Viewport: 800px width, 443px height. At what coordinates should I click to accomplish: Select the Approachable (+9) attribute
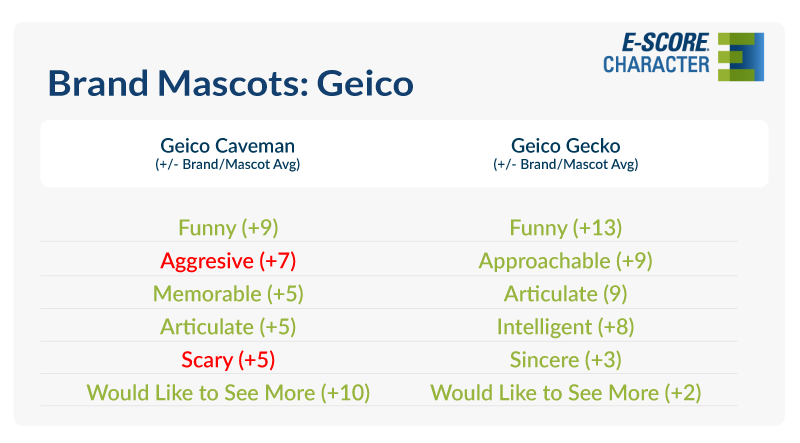565,261
